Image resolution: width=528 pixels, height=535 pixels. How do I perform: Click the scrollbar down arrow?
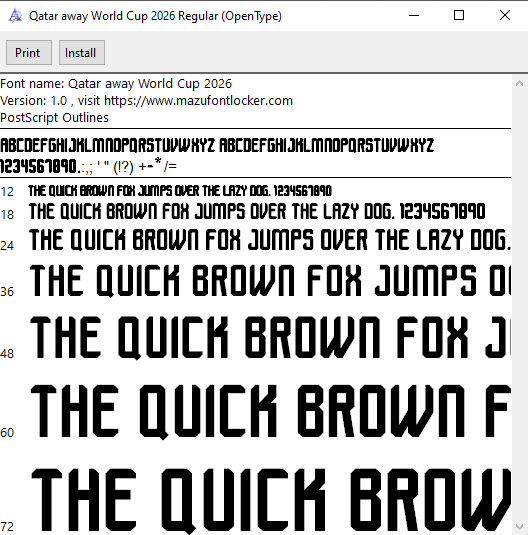click(x=519, y=526)
